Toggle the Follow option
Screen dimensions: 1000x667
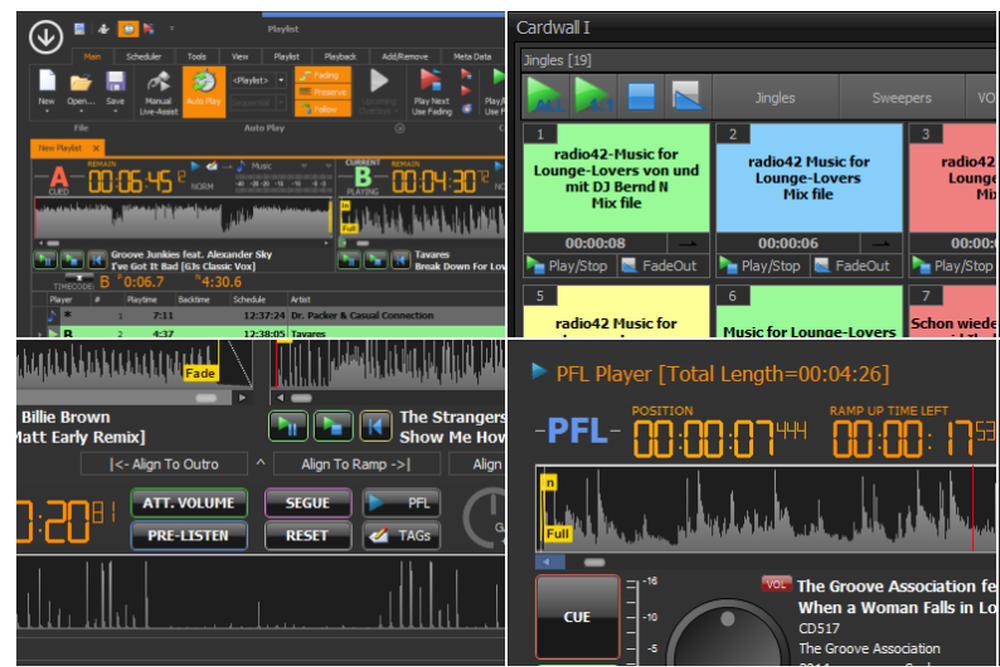click(323, 109)
